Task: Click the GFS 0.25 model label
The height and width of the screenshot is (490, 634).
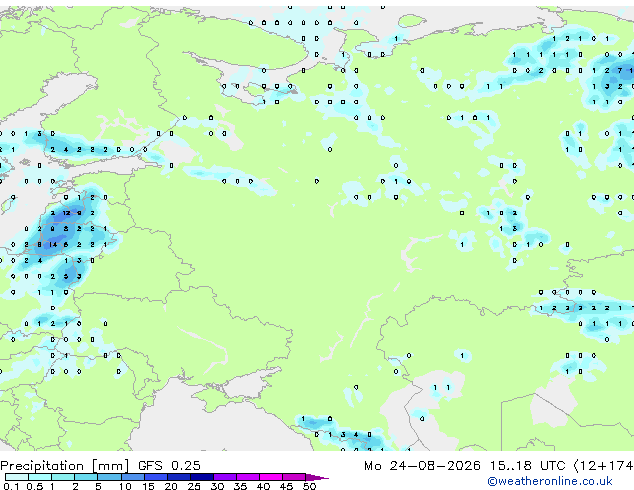Action: pos(169,466)
